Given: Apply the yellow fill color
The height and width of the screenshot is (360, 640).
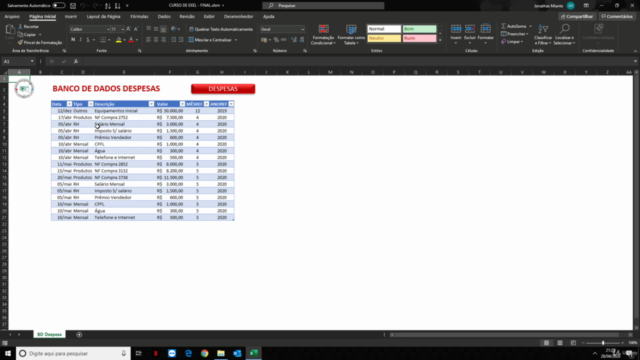Looking at the screenshot, I should coord(118,40).
